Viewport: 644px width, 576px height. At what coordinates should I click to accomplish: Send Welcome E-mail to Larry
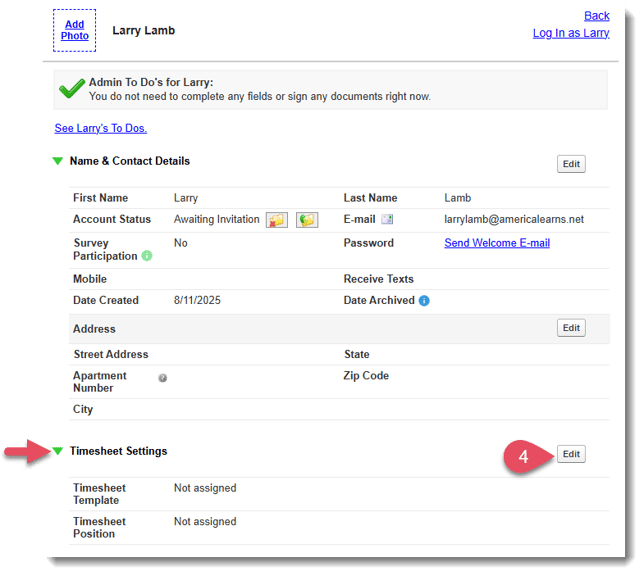pyautogui.click(x=497, y=243)
